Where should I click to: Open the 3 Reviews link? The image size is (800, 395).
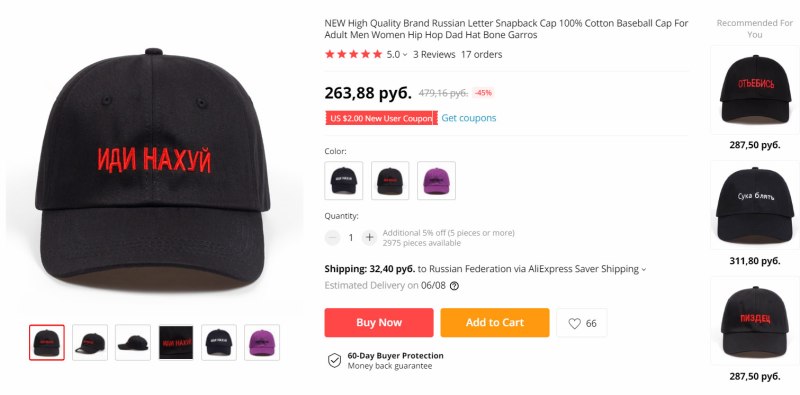coord(434,55)
